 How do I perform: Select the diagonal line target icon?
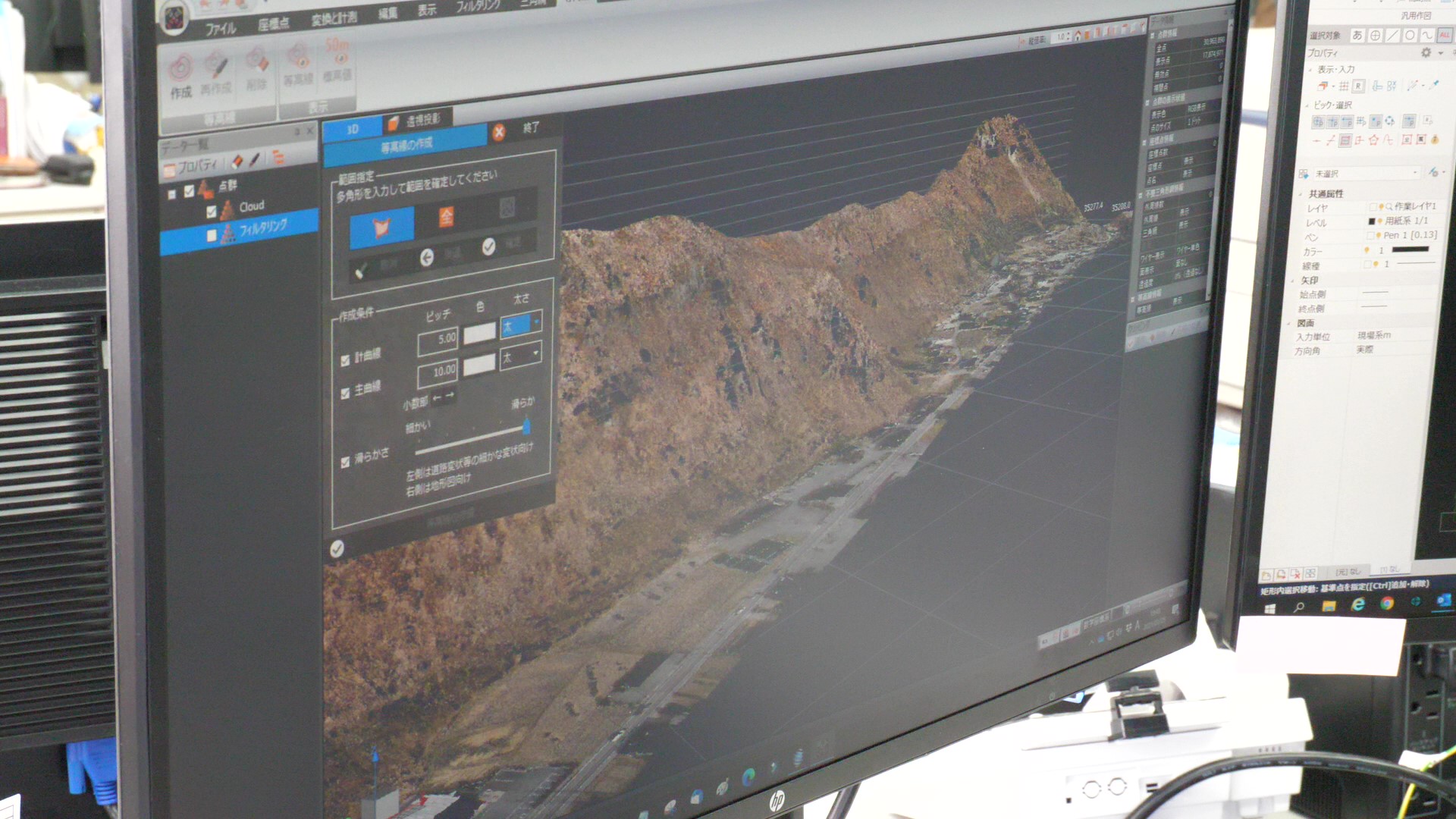(1392, 36)
